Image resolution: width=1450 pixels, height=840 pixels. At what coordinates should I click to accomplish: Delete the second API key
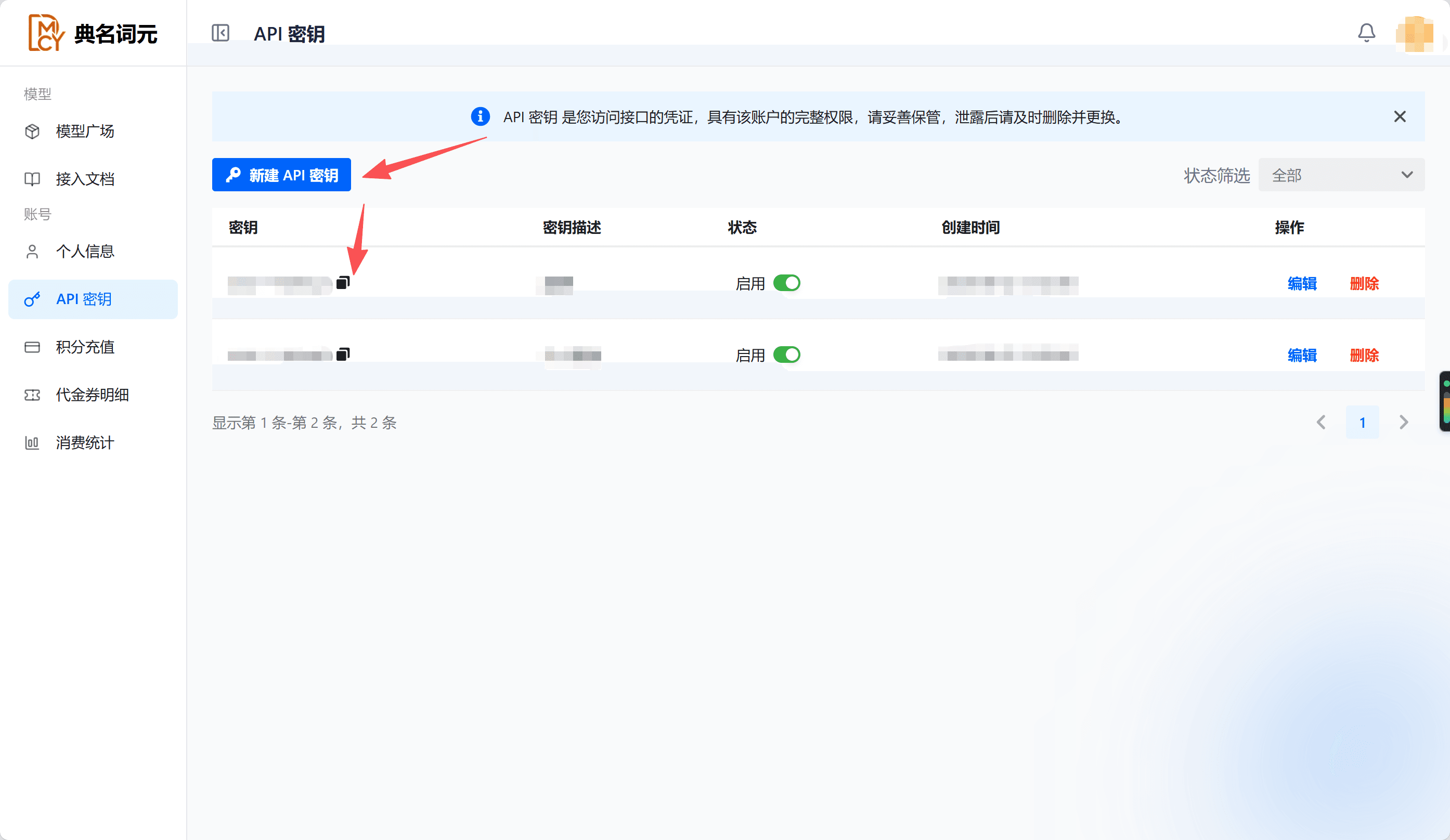pyautogui.click(x=1364, y=356)
